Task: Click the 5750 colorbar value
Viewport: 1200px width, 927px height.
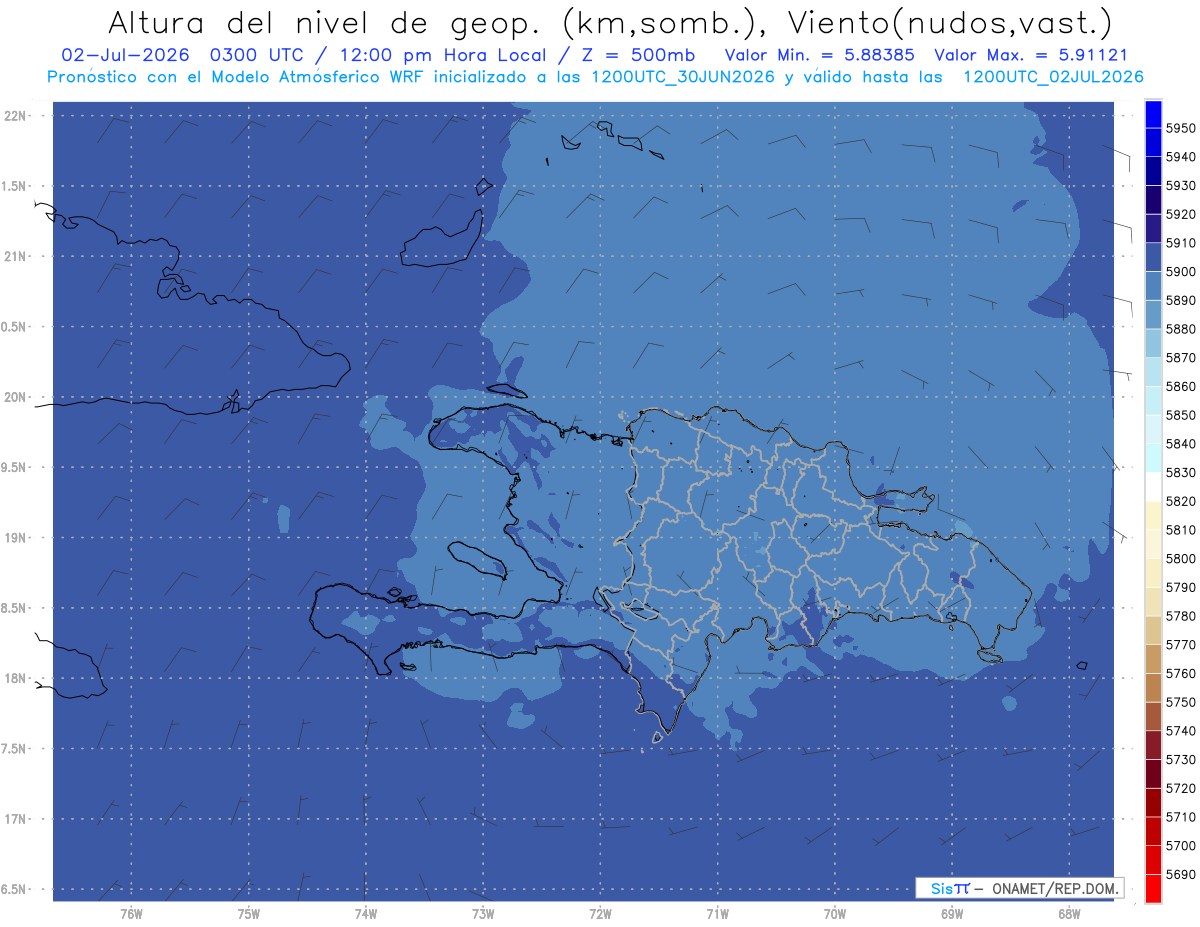Action: click(x=1181, y=702)
